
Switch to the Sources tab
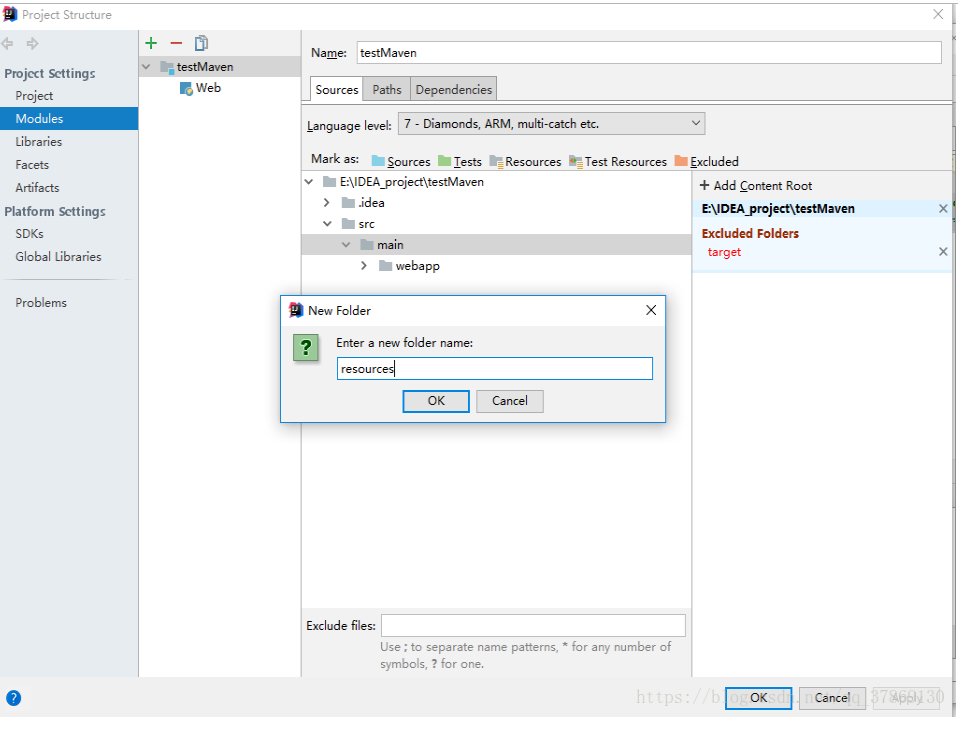click(337, 89)
